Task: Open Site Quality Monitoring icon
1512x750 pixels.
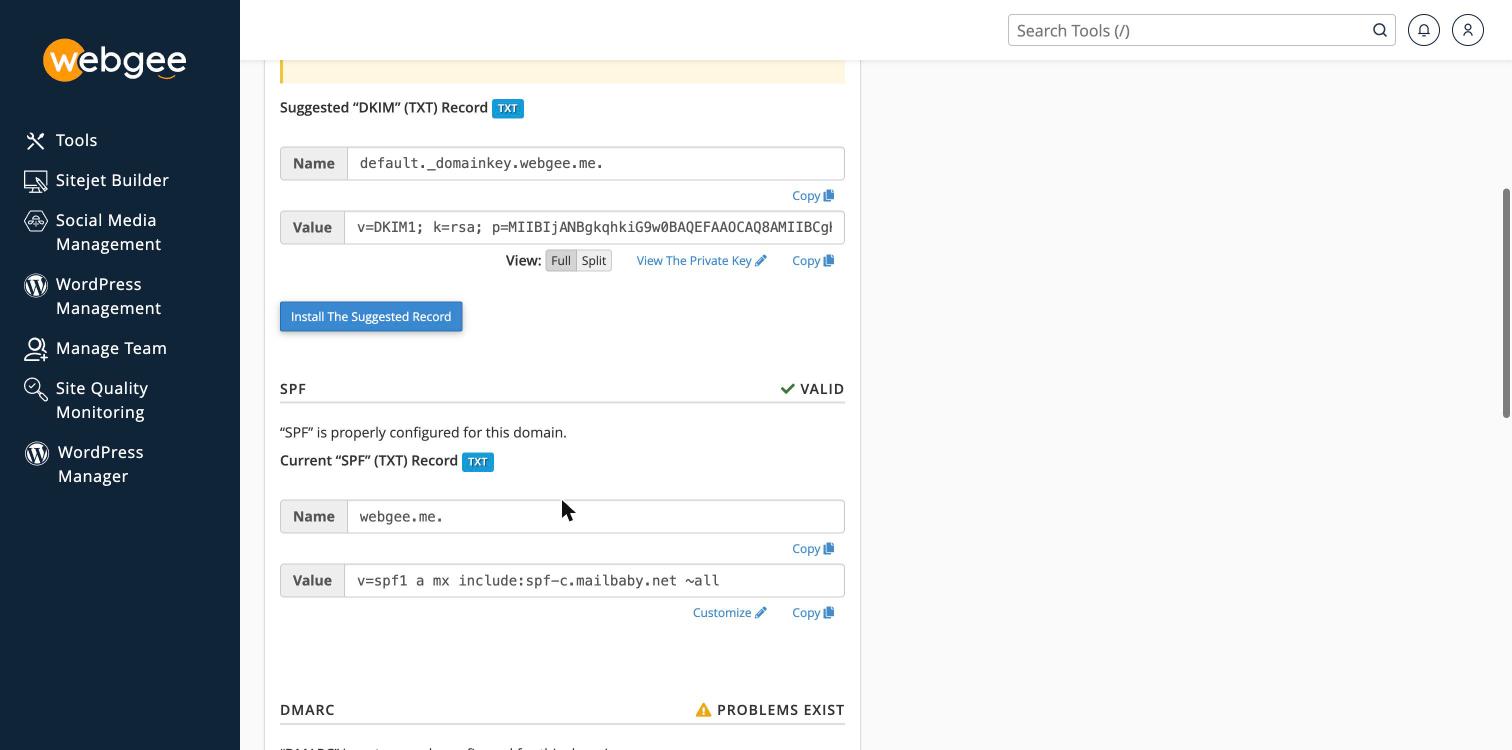Action: [36, 389]
